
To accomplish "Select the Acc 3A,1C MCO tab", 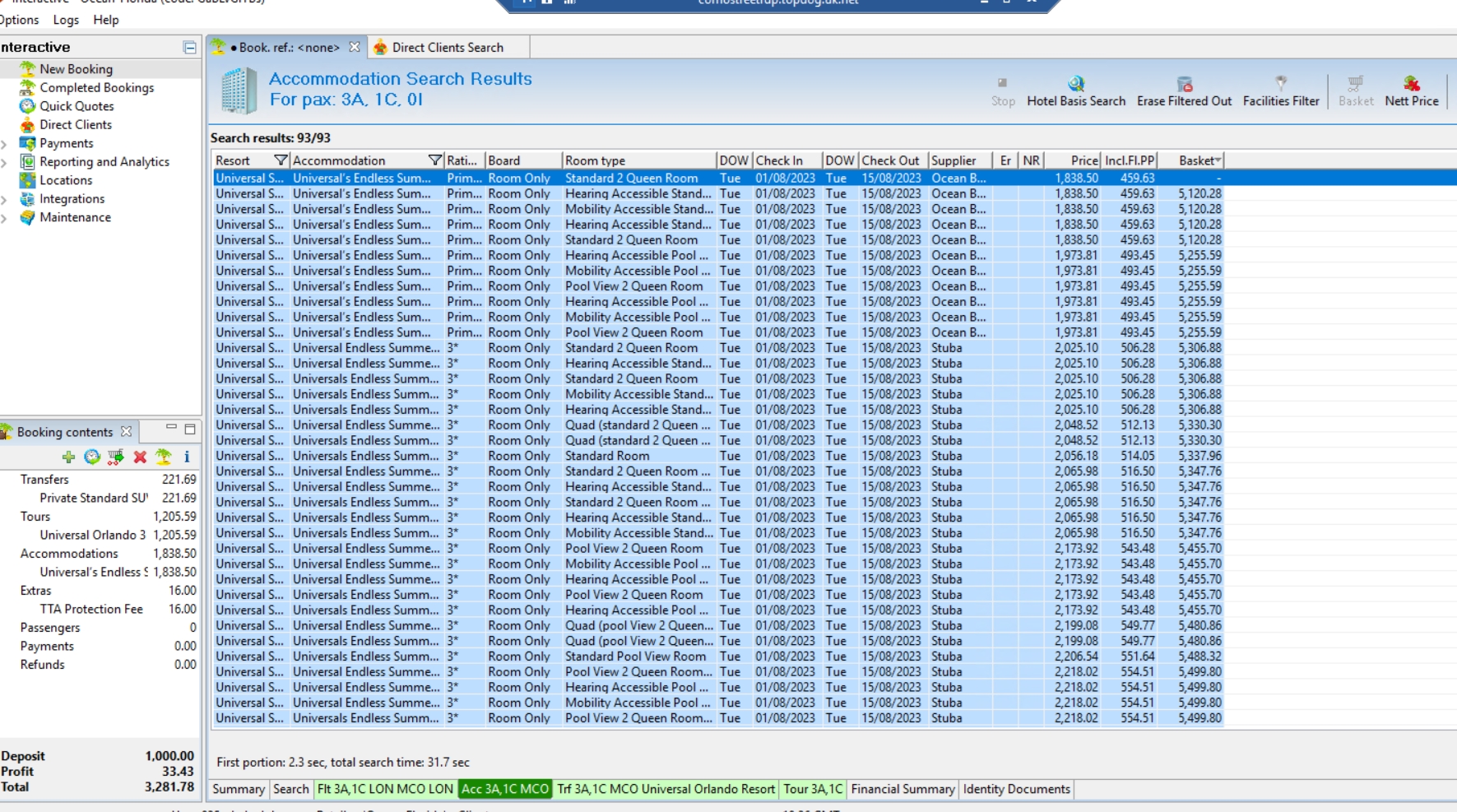I will [x=505, y=790].
